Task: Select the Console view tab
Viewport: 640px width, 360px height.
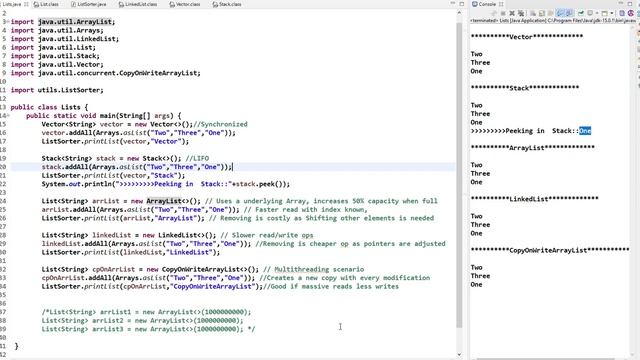Action: point(484,4)
